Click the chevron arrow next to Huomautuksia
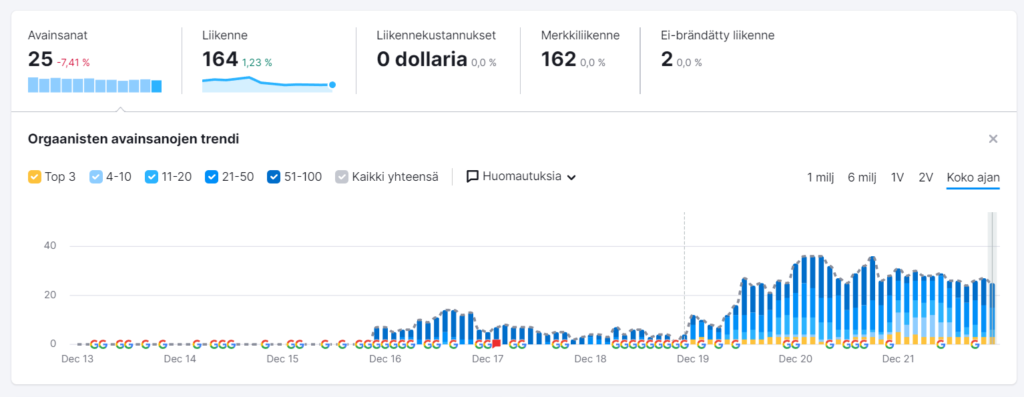 tap(571, 177)
